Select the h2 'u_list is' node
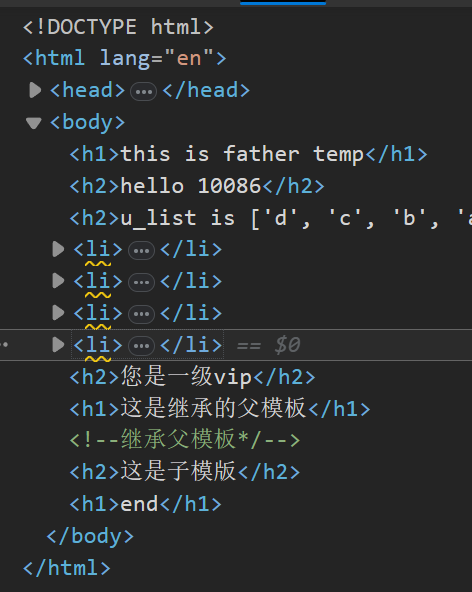 271,218
